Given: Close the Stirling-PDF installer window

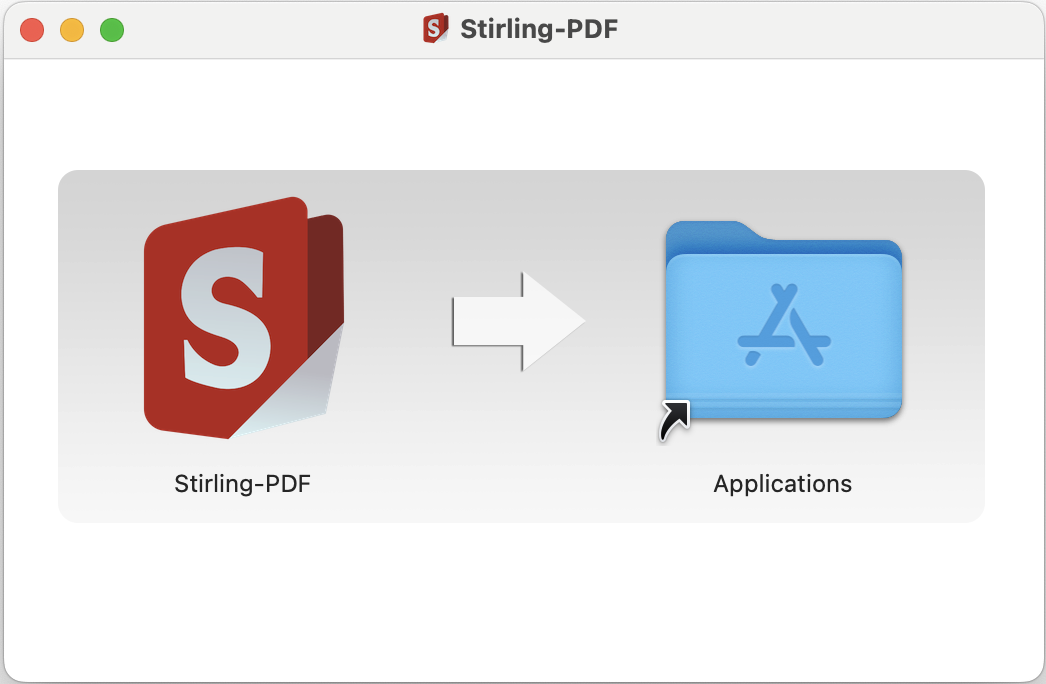Looking at the screenshot, I should 32,30.
